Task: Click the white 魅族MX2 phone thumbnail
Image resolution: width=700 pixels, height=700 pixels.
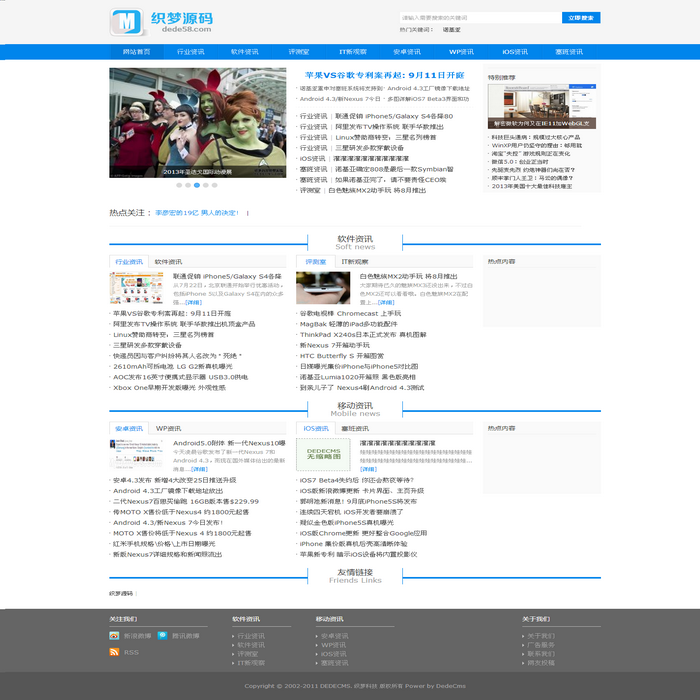Action: coord(323,288)
